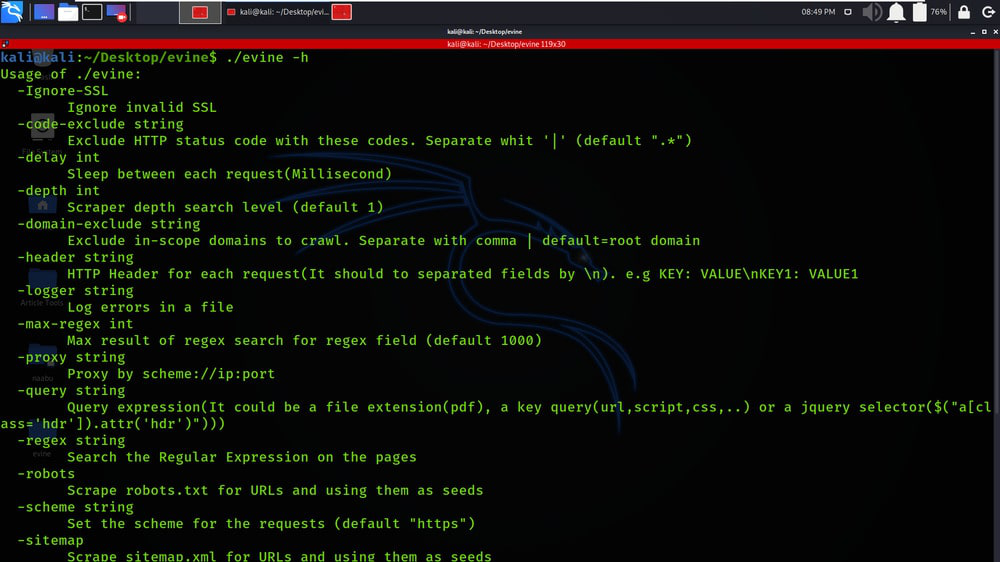Click the -regex string option

(71, 440)
